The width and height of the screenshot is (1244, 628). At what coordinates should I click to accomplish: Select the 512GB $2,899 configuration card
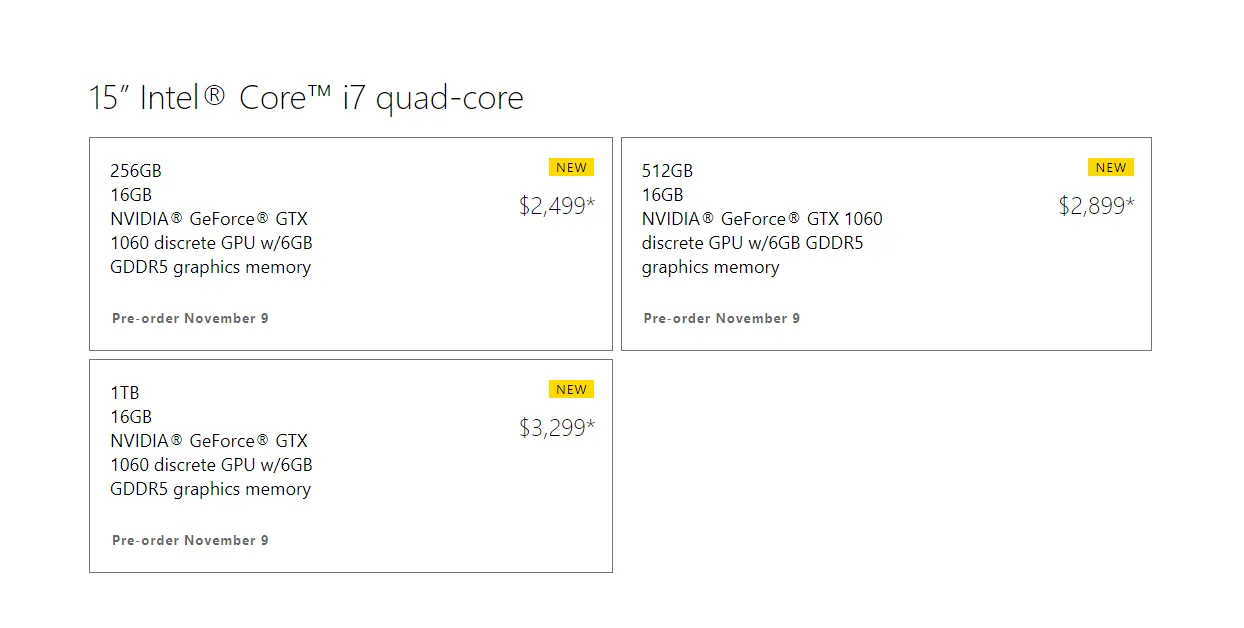[886, 244]
